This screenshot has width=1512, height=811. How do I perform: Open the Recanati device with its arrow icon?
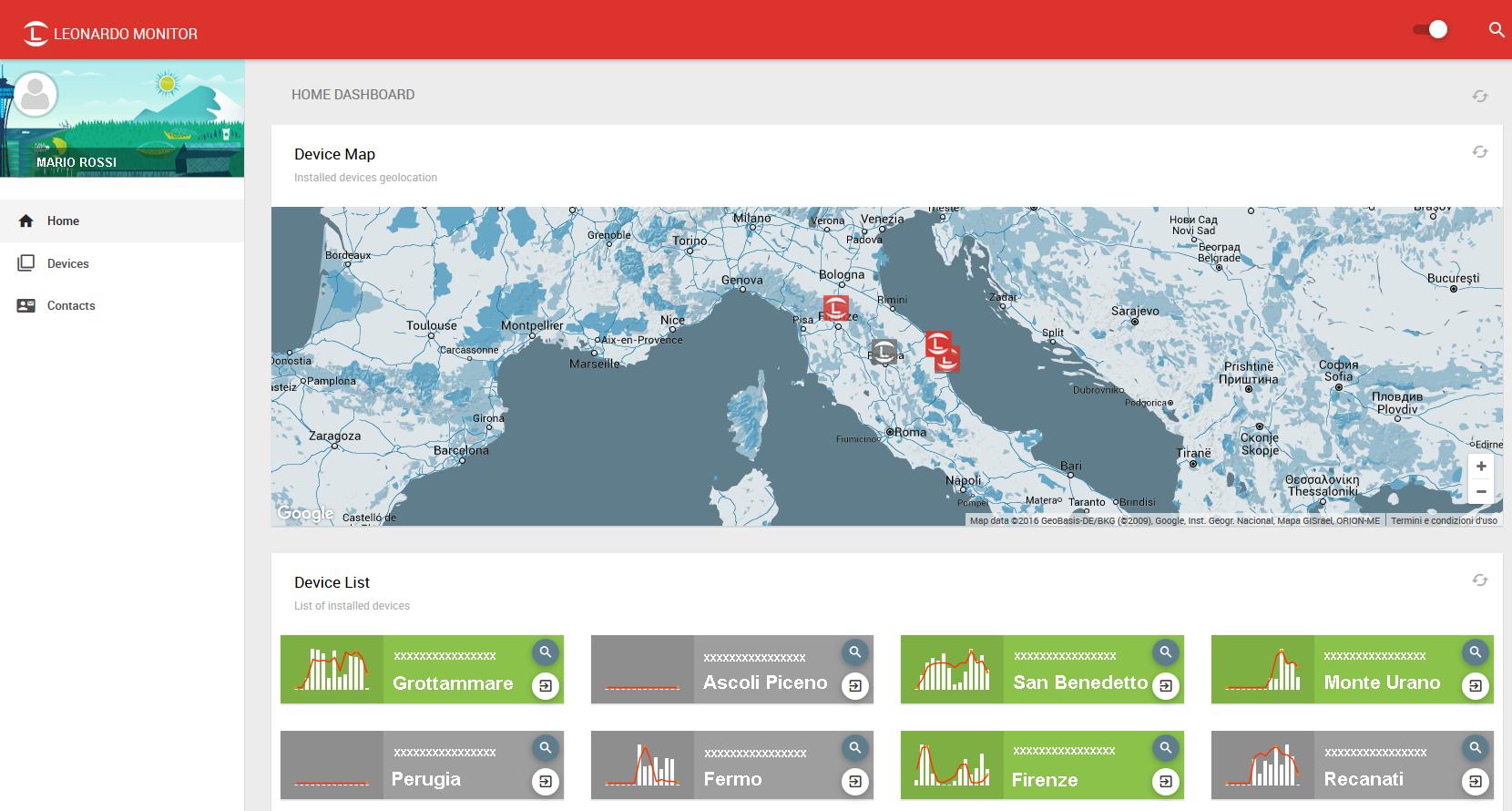tap(1475, 781)
